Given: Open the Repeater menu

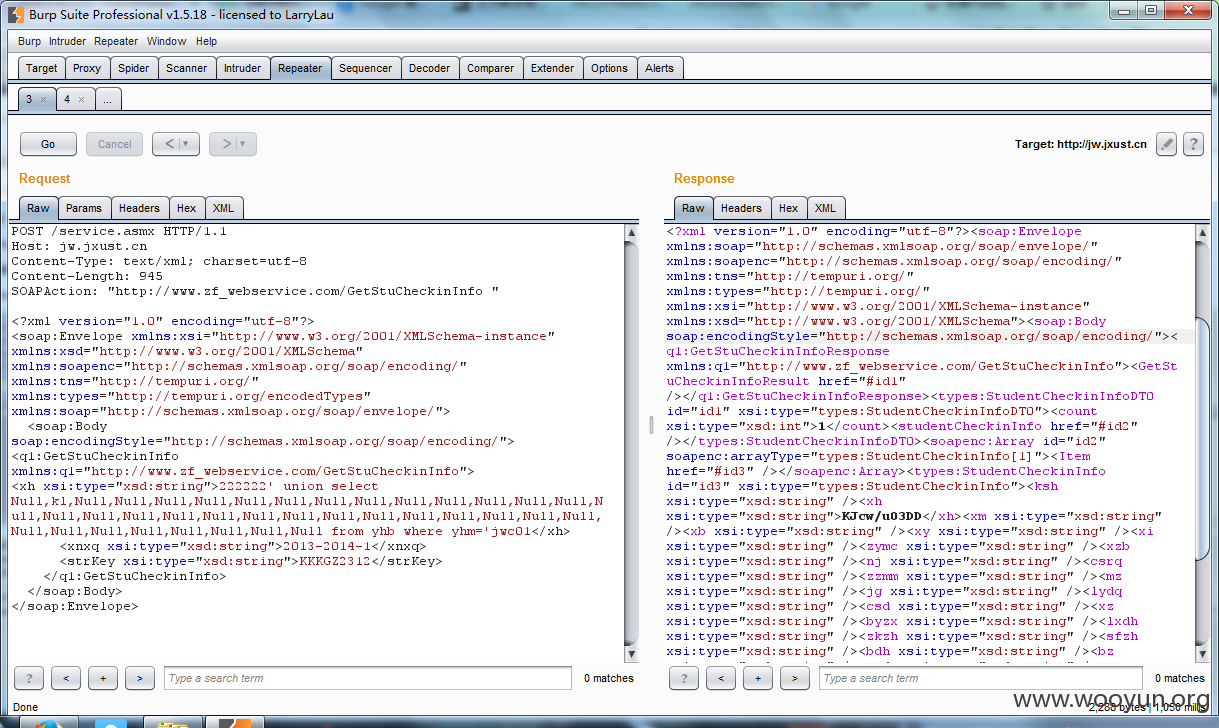Looking at the screenshot, I should click(x=116, y=41).
